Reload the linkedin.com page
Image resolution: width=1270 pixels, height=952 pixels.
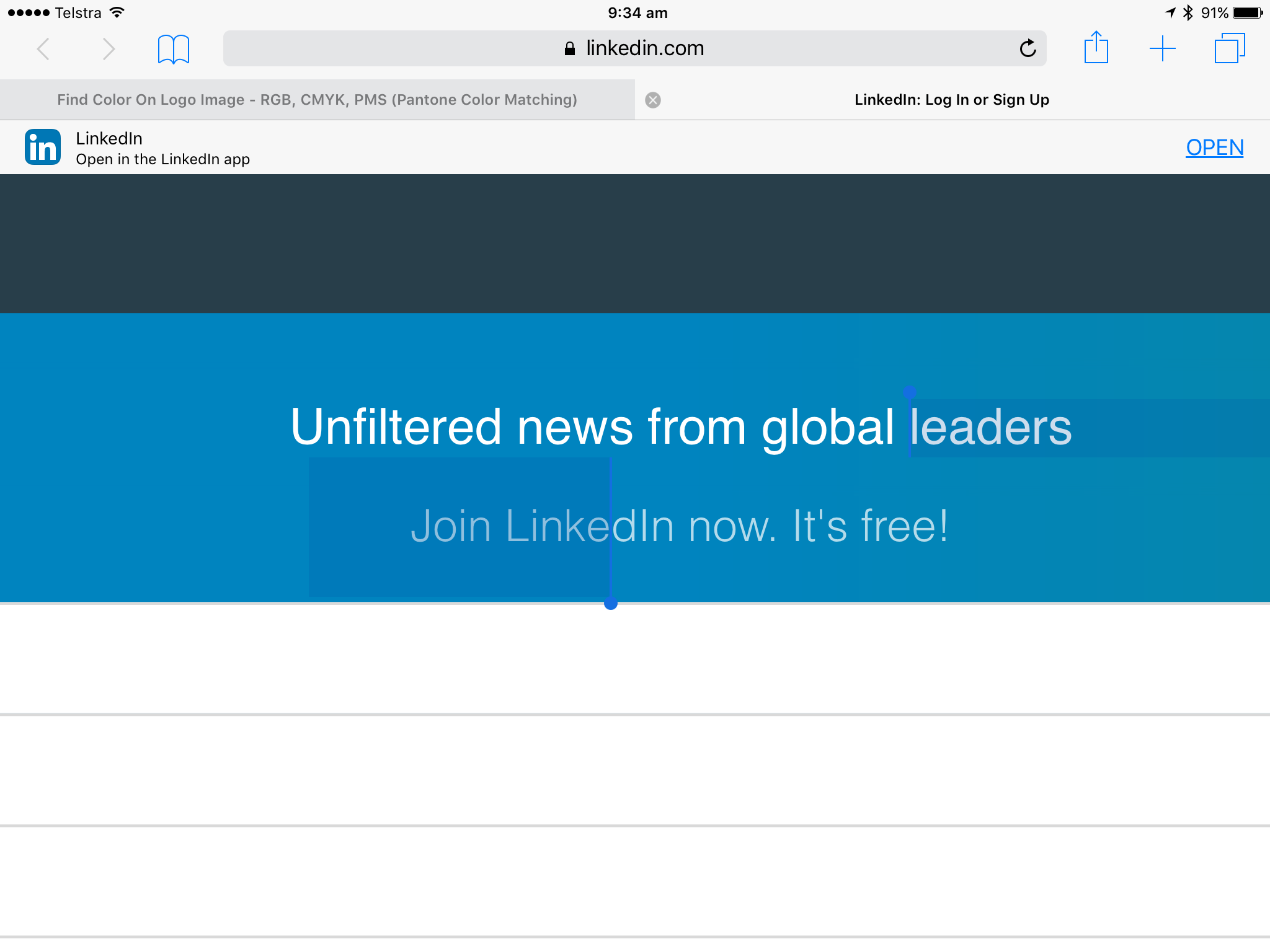(1028, 48)
